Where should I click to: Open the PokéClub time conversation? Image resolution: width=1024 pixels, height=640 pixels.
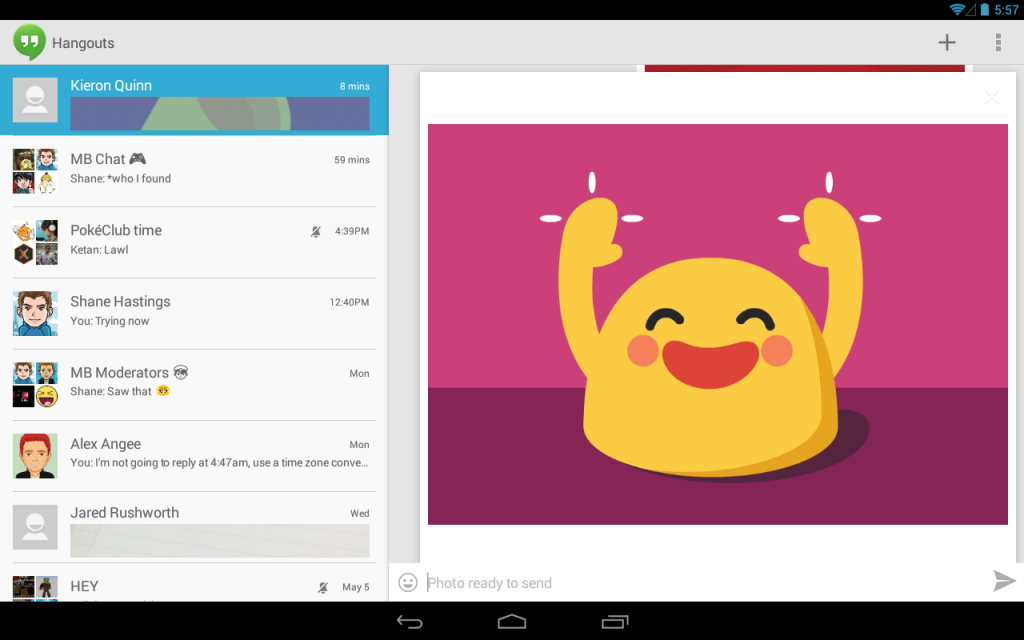[x=195, y=242]
